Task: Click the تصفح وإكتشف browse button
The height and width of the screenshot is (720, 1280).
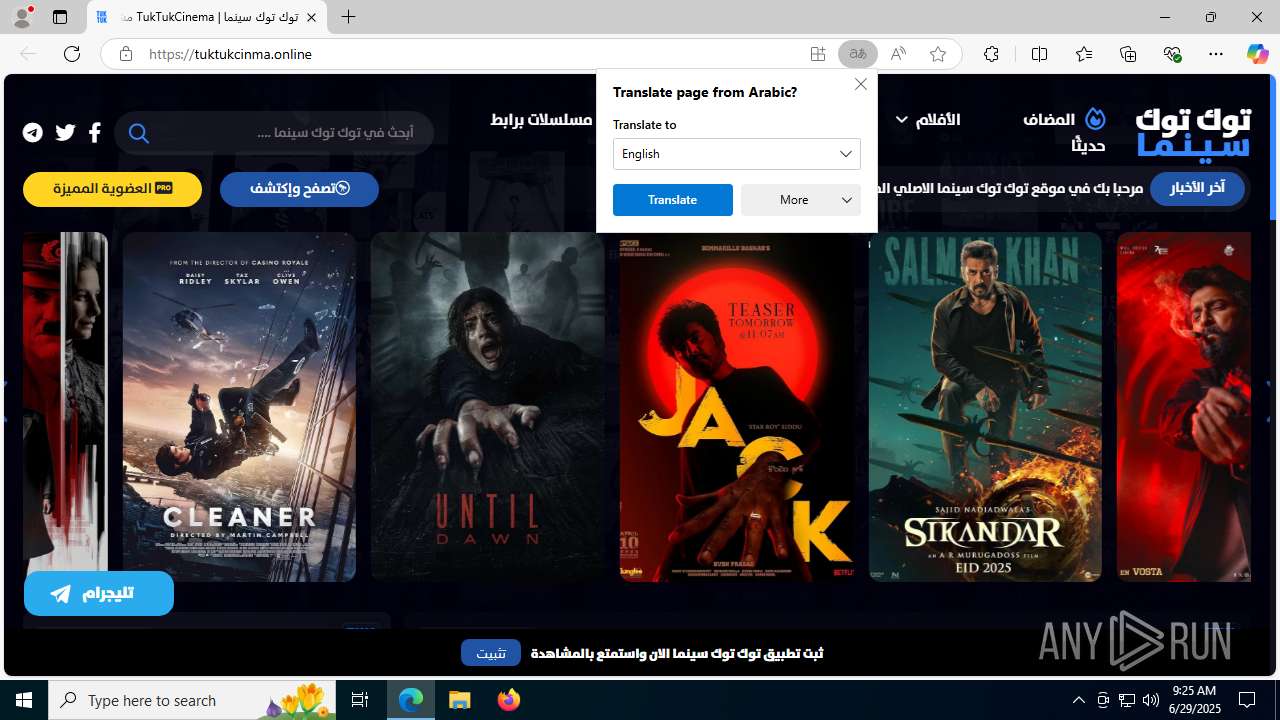Action: [x=299, y=189]
